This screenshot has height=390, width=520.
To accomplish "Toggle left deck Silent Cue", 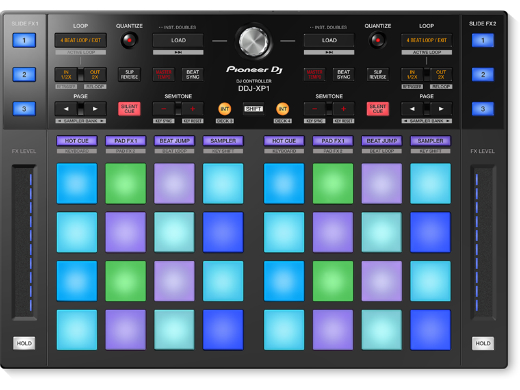I will click(x=129, y=109).
